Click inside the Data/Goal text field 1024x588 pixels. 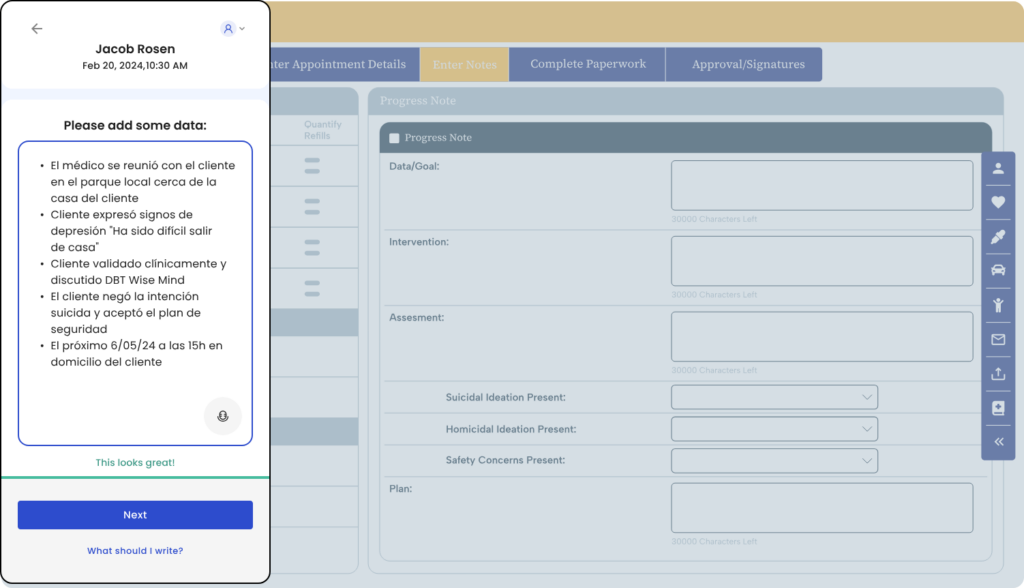[x=821, y=184]
